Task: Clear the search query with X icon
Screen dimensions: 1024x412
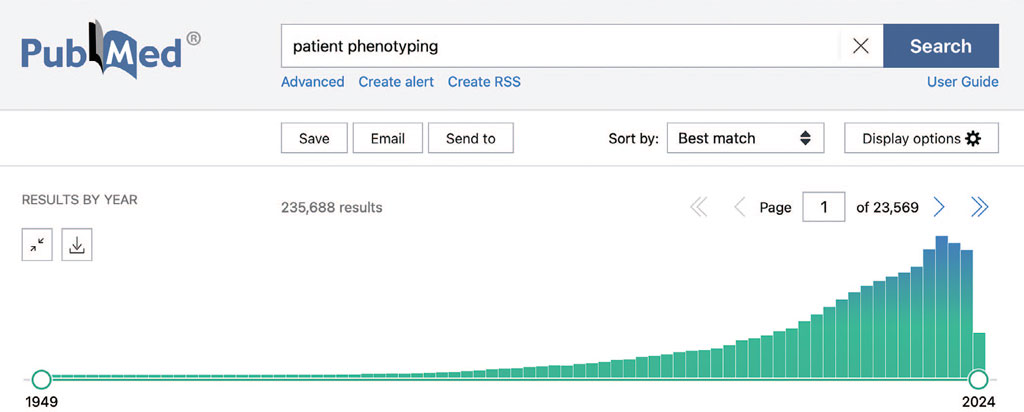Action: [861, 46]
